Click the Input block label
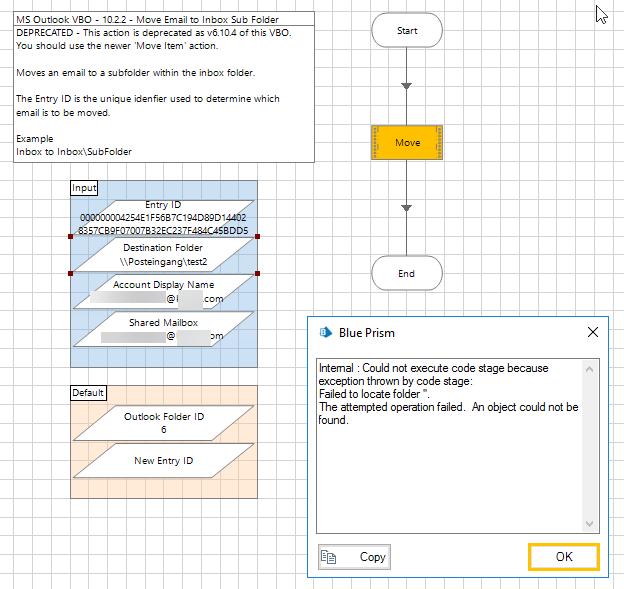 click(84, 188)
